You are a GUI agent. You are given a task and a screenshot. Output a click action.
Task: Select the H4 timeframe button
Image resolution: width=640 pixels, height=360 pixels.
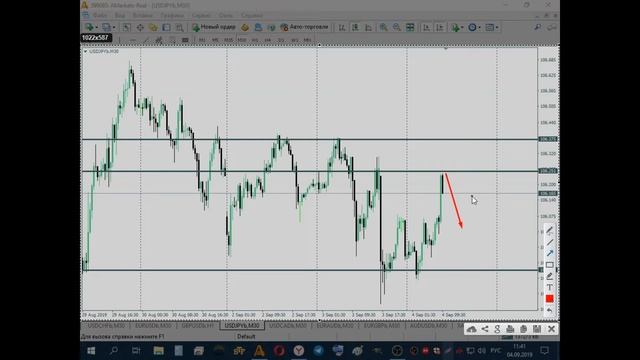point(268,40)
